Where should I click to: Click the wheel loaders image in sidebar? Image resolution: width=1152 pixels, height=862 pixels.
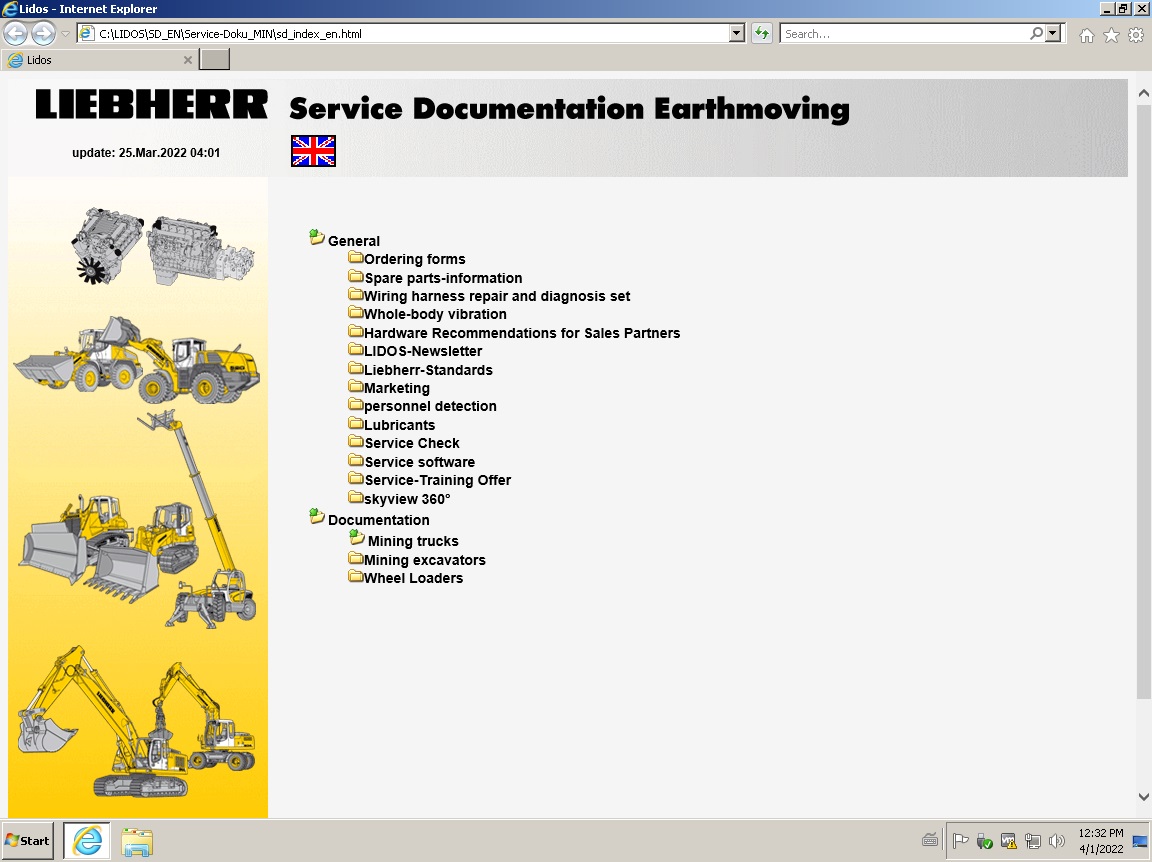pos(137,360)
